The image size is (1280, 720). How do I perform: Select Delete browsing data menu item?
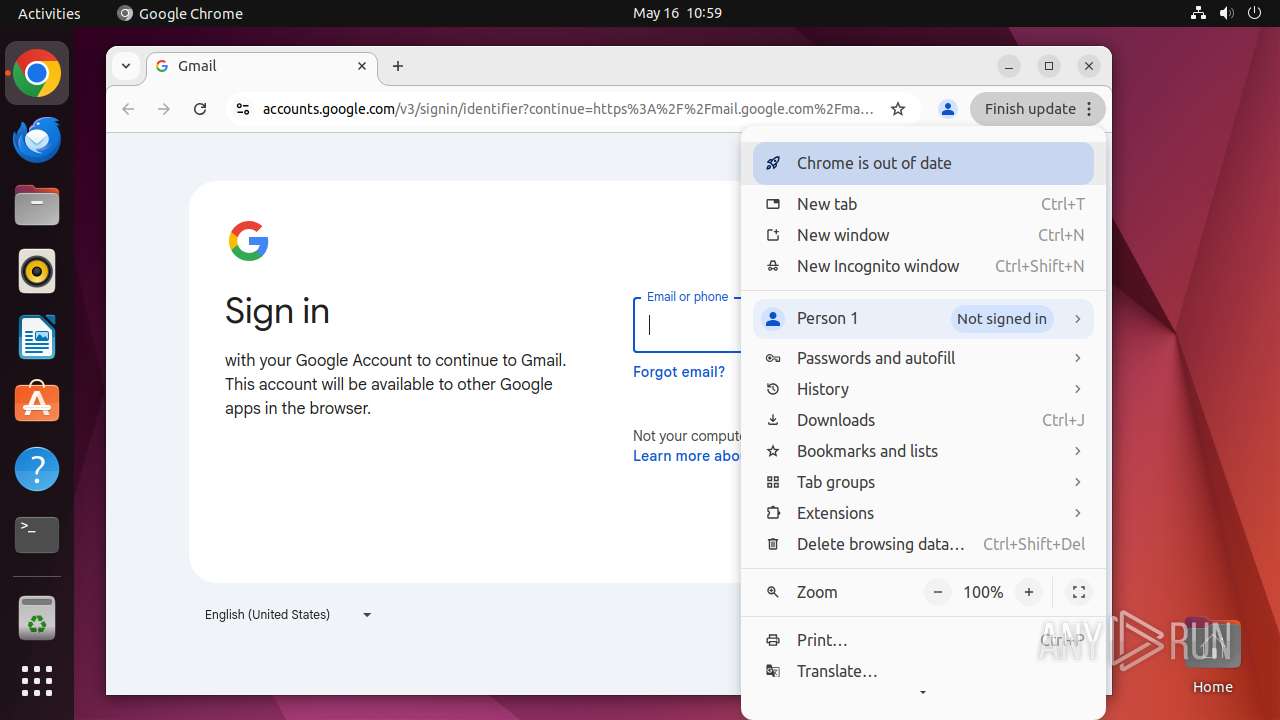[923, 544]
